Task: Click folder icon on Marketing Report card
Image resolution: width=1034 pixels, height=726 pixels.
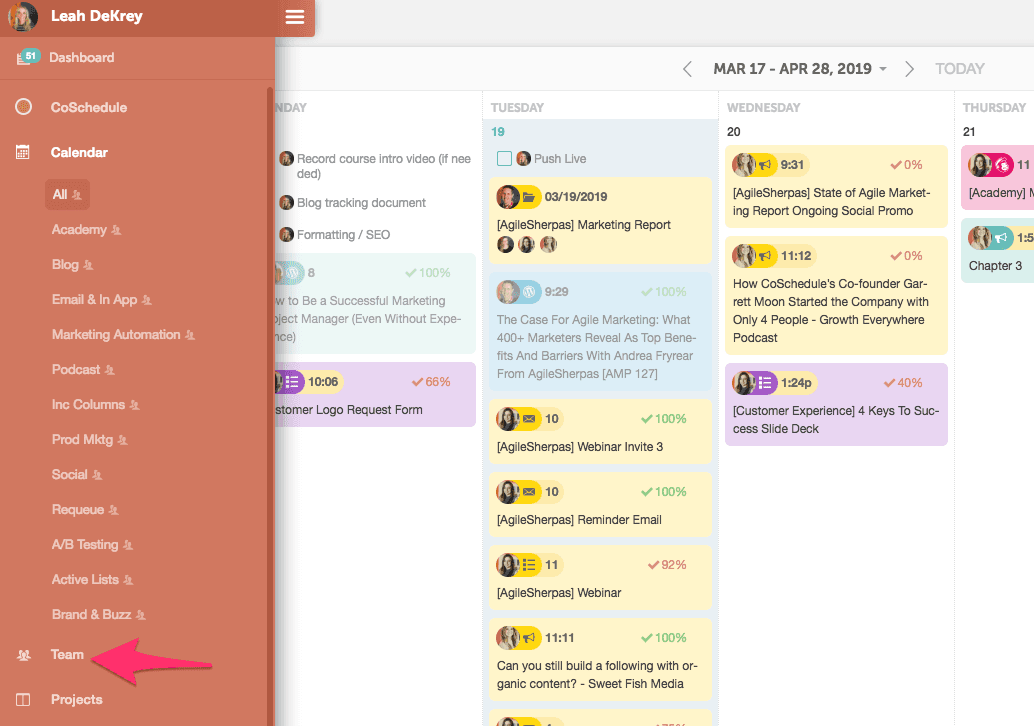Action: click(x=529, y=197)
